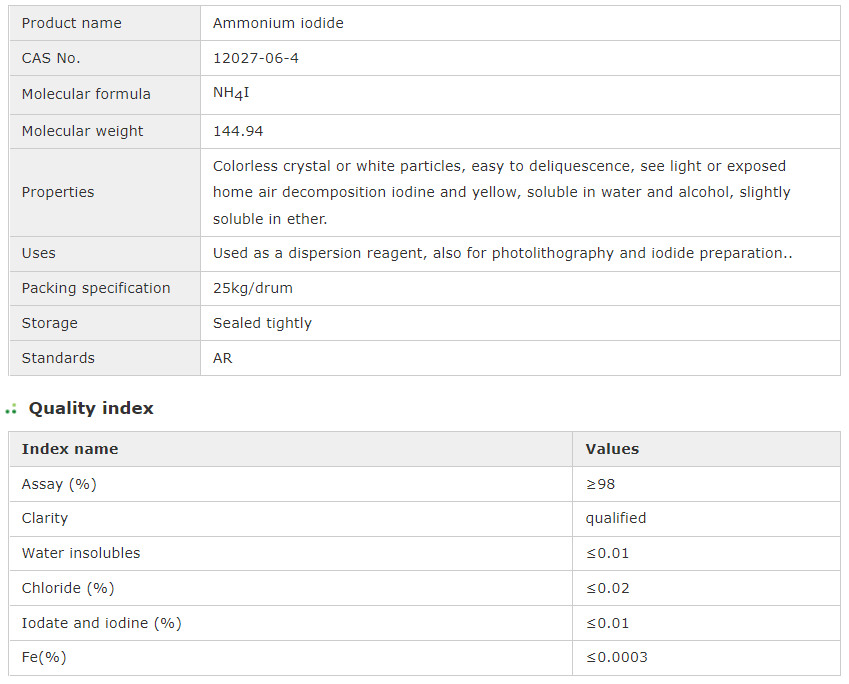The width and height of the screenshot is (849, 684).
Task: Click the Sealed tightly storage value
Action: tap(262, 323)
